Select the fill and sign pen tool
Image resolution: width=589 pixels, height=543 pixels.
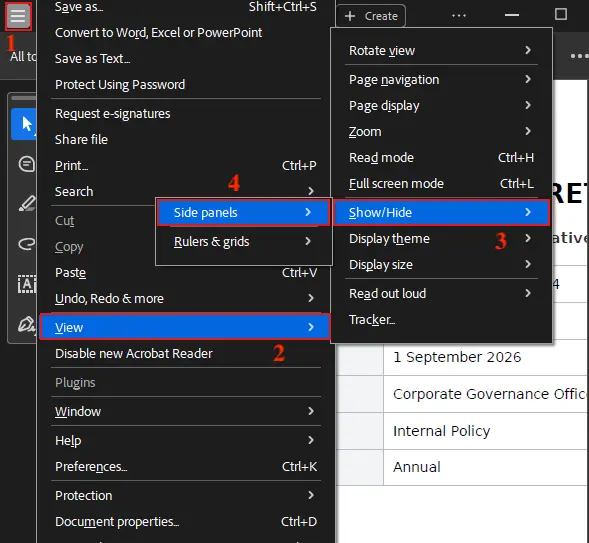[x=26, y=324]
